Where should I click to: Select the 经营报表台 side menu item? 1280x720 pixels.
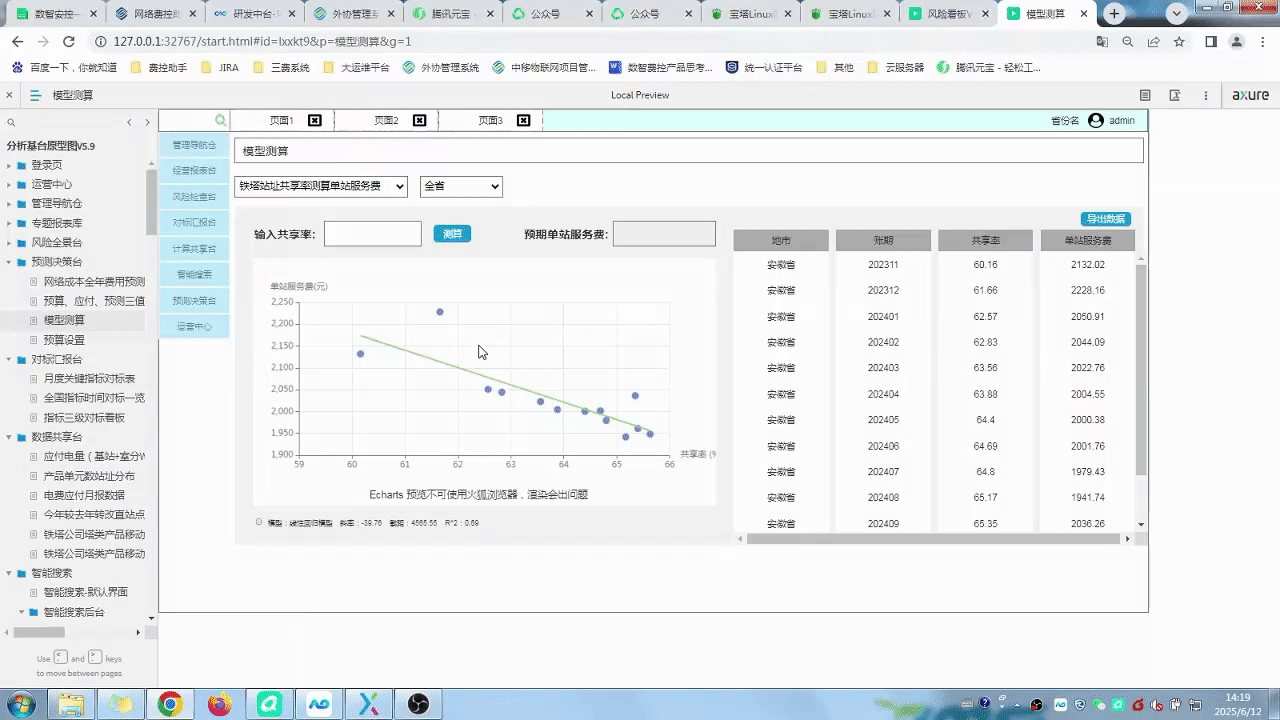pos(194,171)
